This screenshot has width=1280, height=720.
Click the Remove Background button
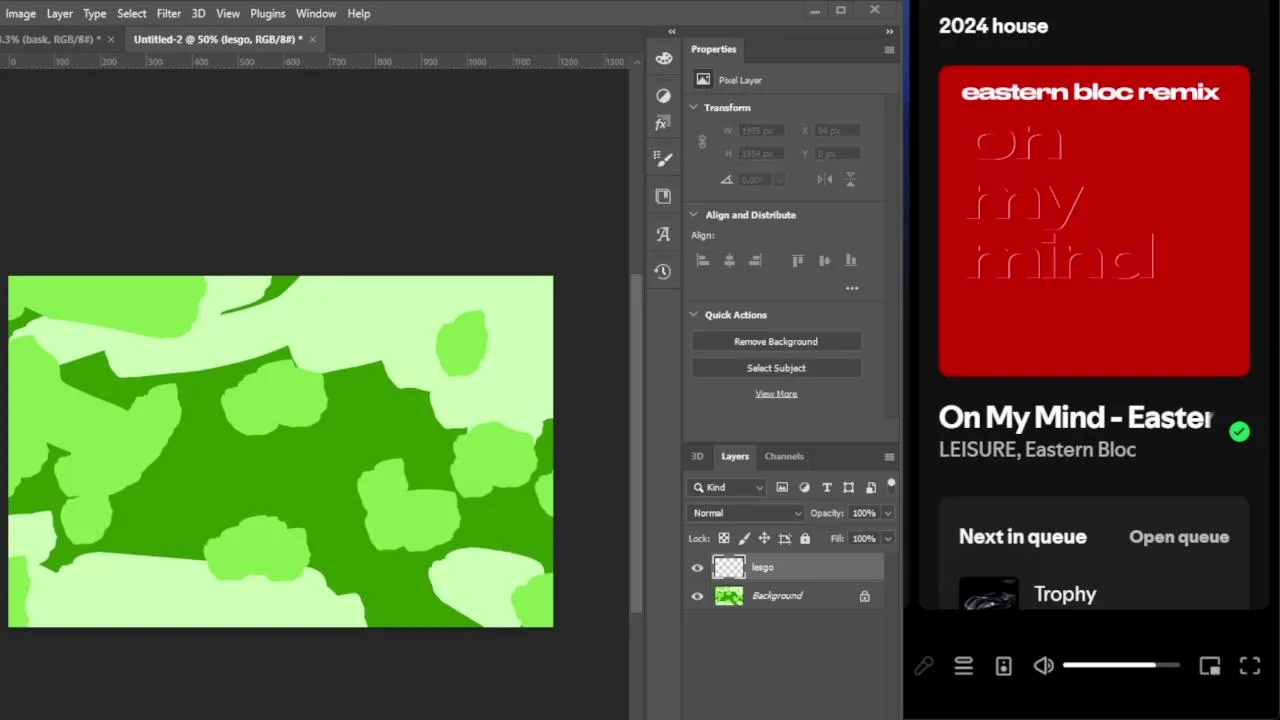pos(776,341)
